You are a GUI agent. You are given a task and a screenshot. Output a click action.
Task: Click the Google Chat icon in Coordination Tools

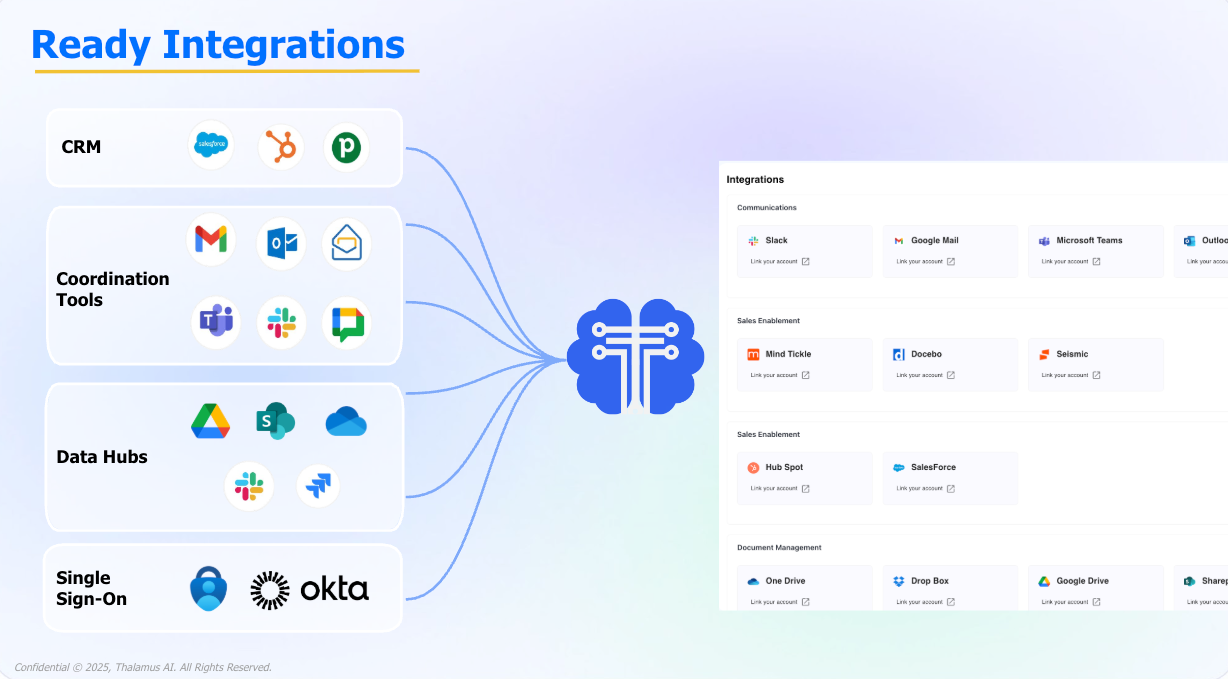(x=347, y=322)
